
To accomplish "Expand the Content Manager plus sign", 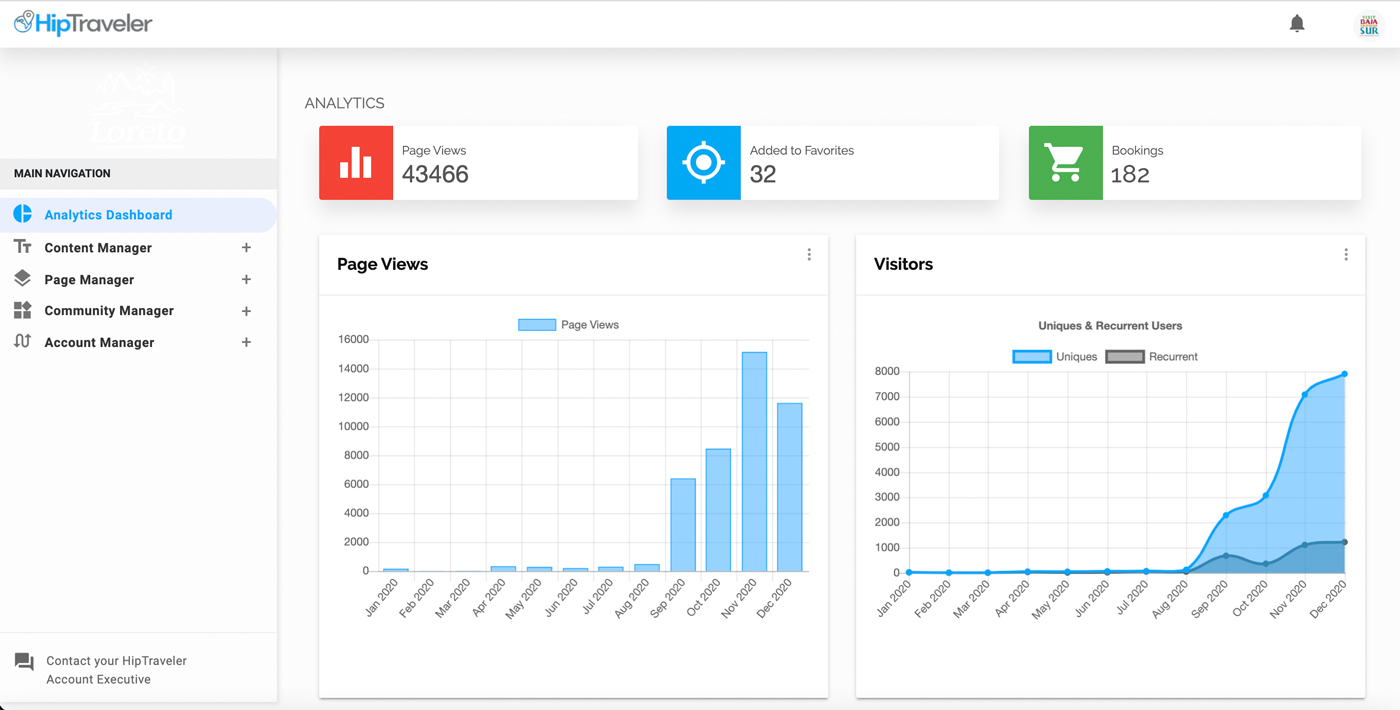I will tap(246, 248).
